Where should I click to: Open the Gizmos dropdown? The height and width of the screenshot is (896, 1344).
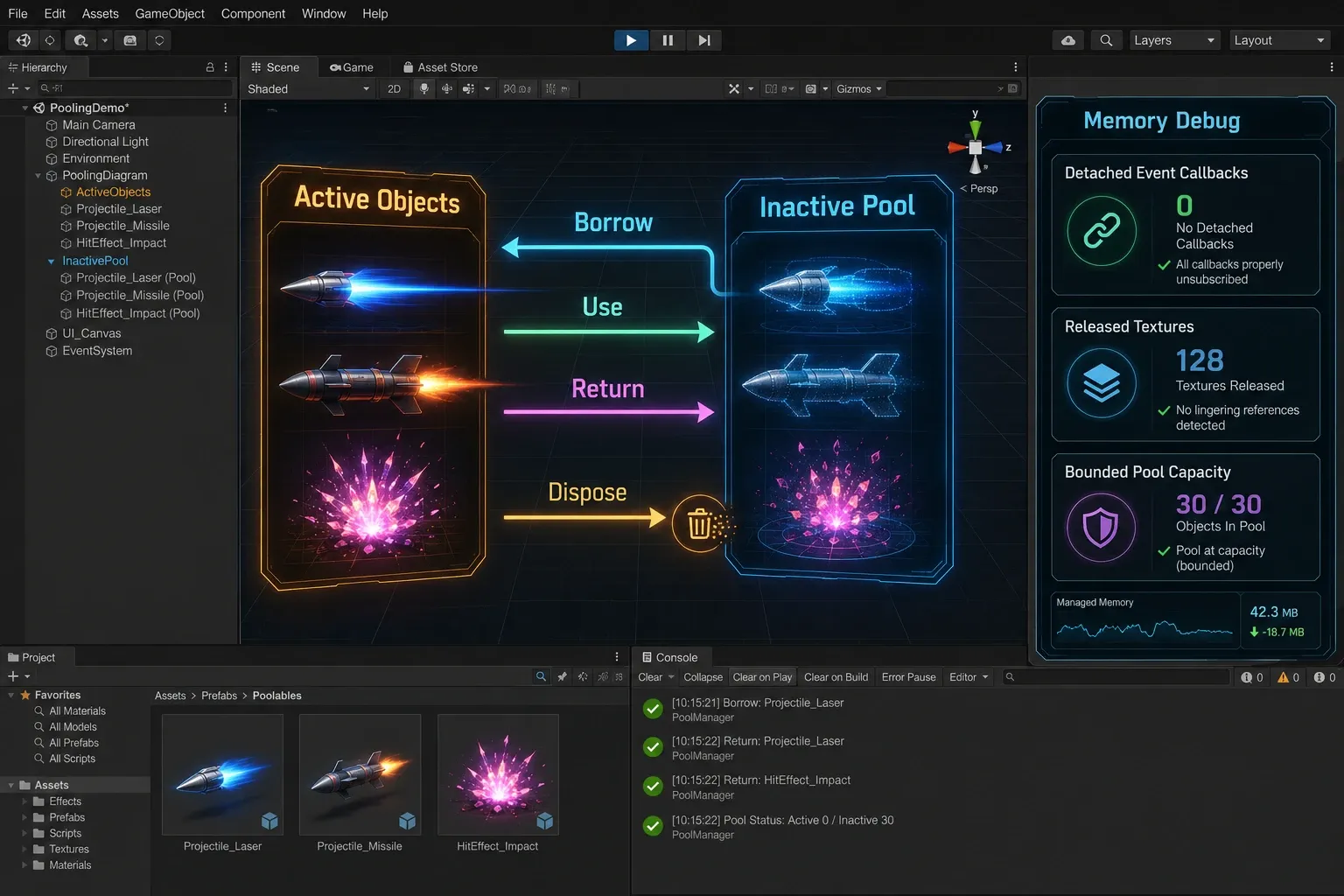(858, 88)
